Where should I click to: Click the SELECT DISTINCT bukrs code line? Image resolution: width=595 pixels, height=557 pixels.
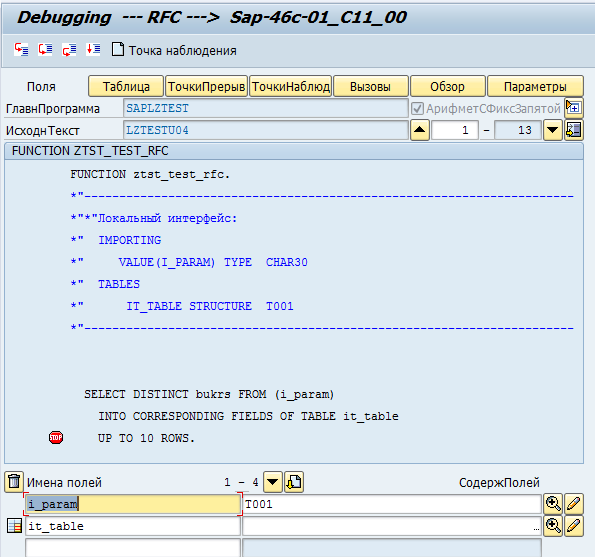click(x=209, y=394)
